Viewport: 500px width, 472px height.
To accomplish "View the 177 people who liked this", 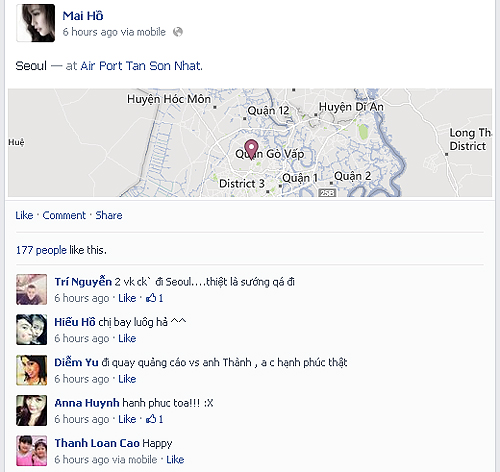I will coord(41,250).
